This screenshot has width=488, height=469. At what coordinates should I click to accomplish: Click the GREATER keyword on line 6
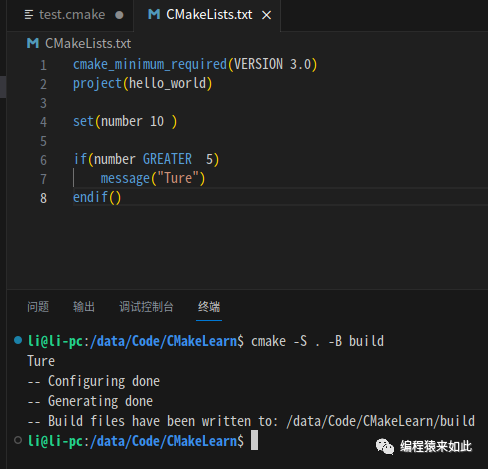coord(167,159)
